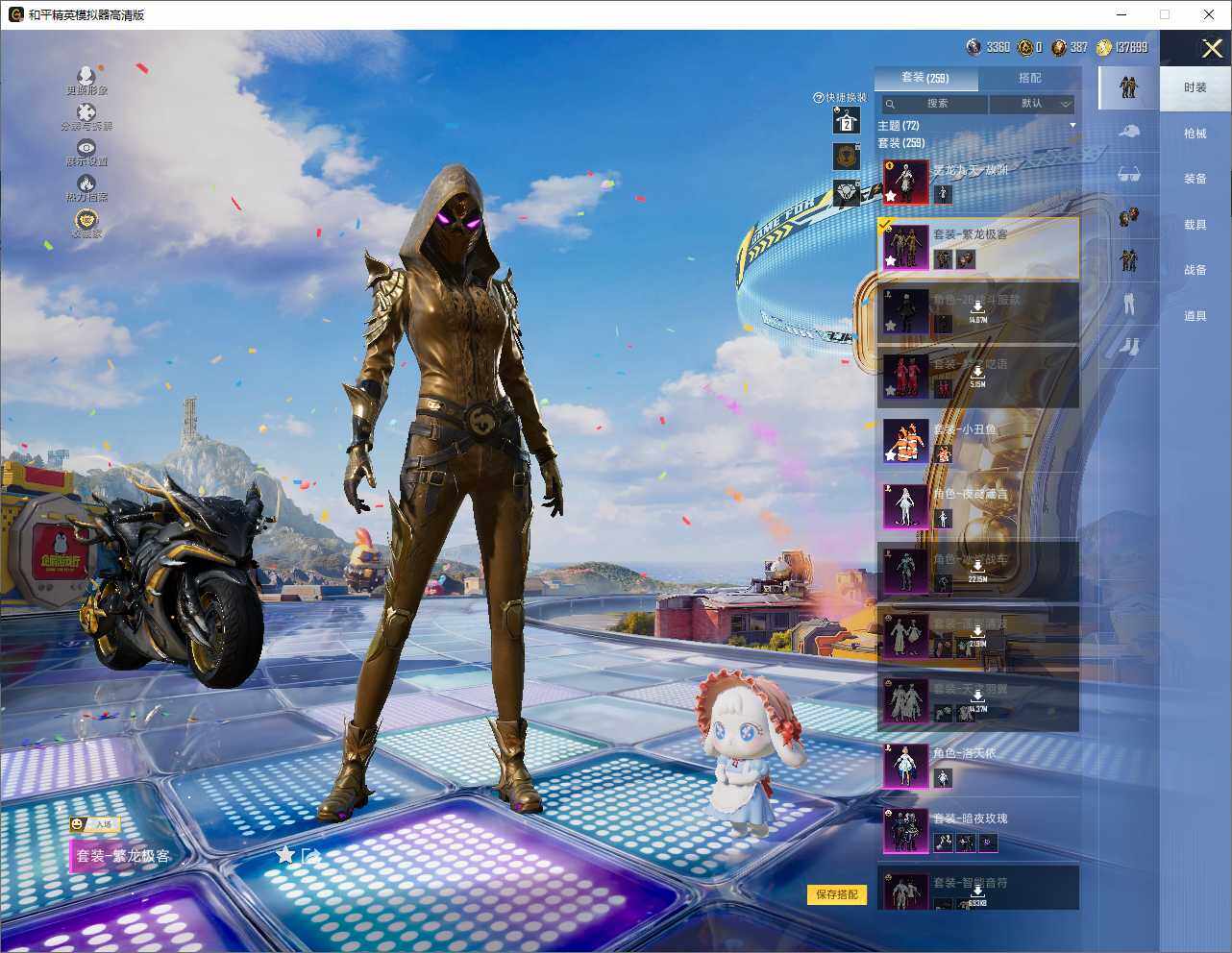Click the first item icon under 繁龙极客

click(943, 259)
